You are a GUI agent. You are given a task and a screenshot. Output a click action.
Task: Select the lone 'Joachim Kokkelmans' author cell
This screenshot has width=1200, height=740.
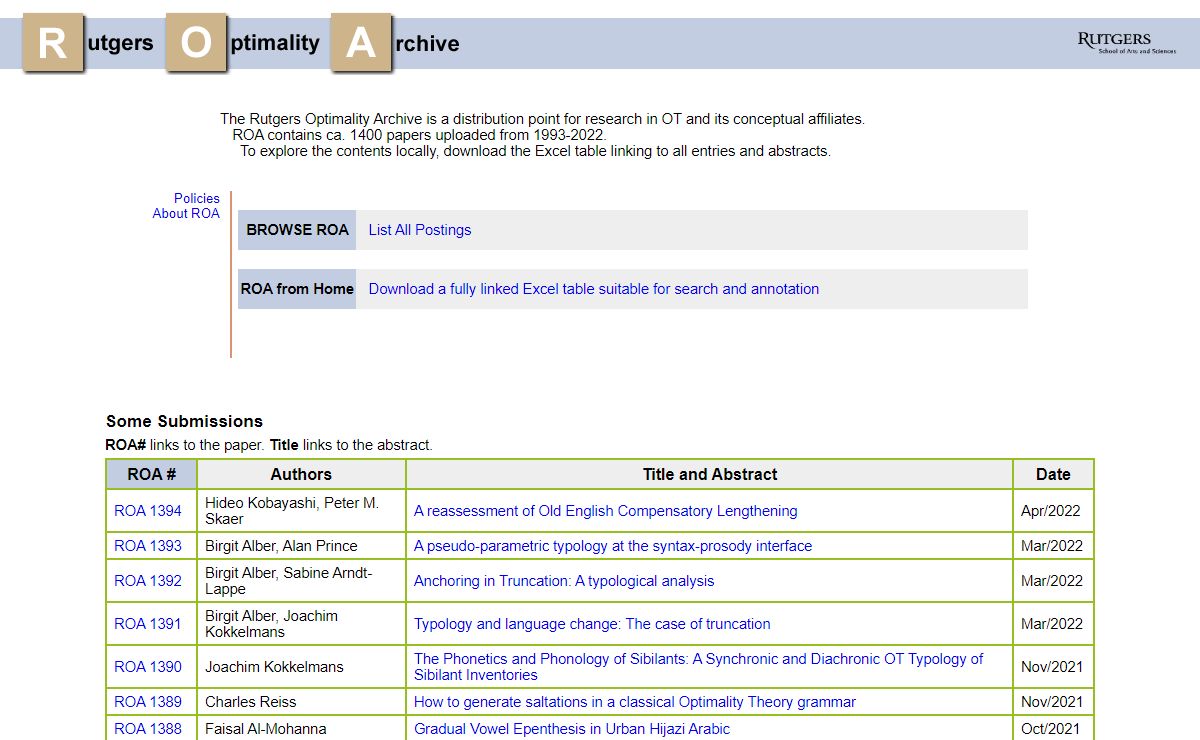coord(301,667)
